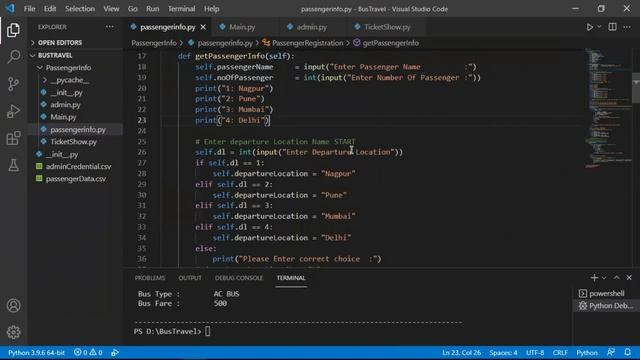Open Main.py in the Explorer tree

pyautogui.click(x=76, y=117)
